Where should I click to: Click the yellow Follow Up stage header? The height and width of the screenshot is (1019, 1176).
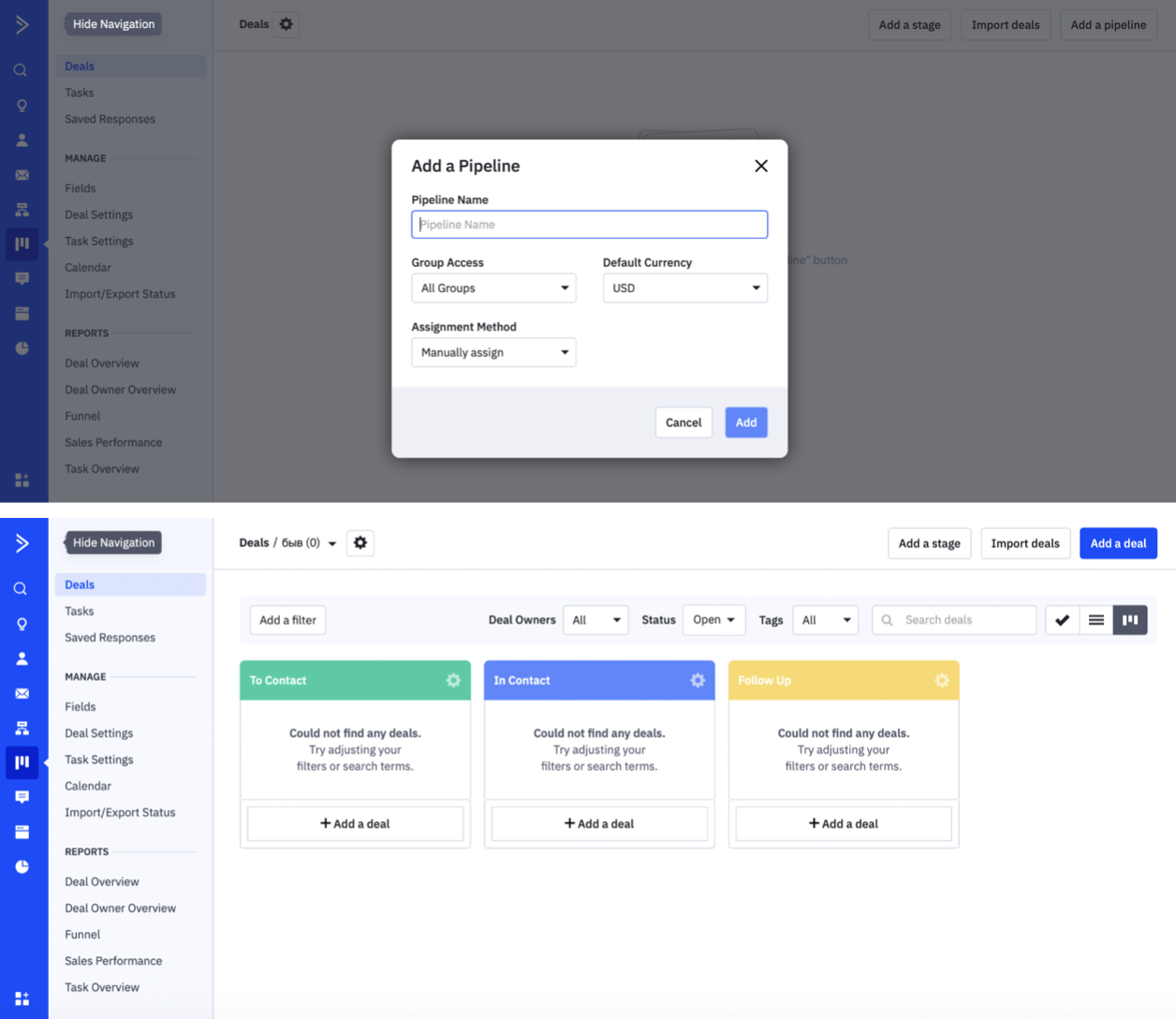click(x=844, y=681)
